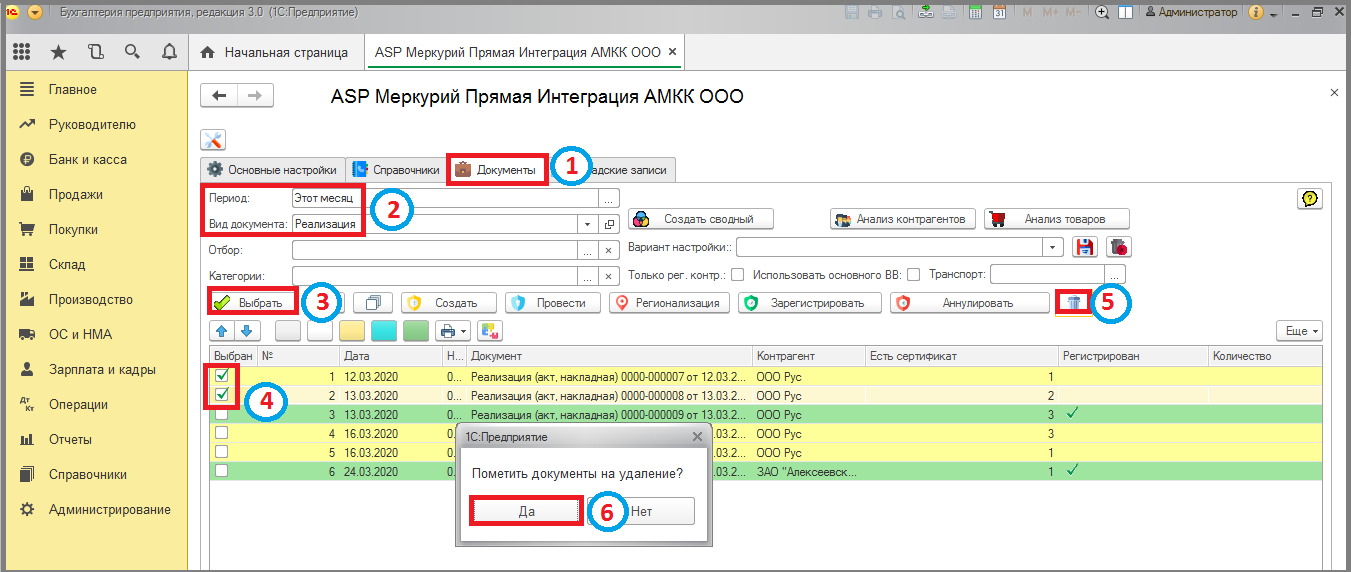Toggle checkbox for row 3 document 0000-000009

[222, 414]
